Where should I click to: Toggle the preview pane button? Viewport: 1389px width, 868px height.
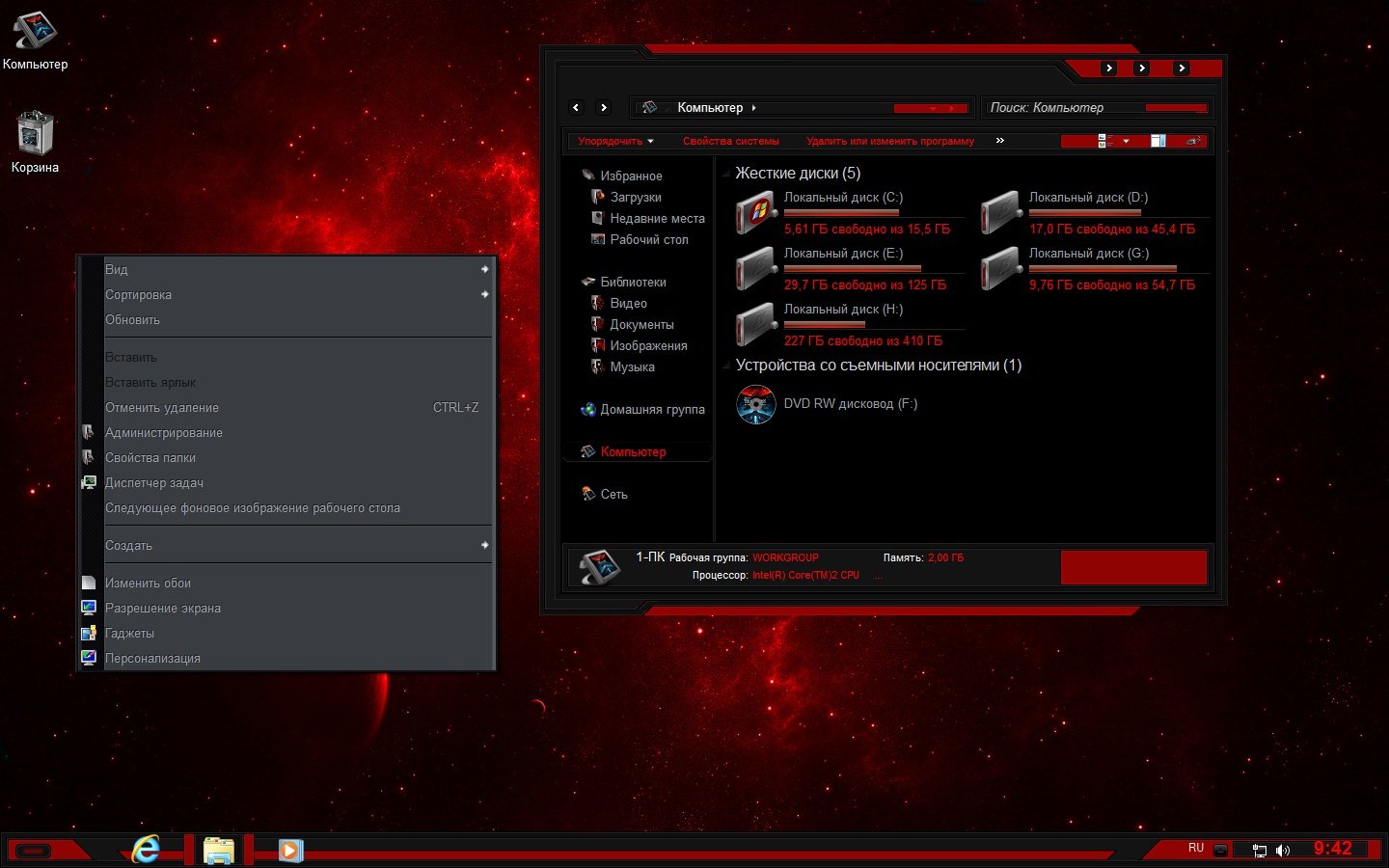click(x=1158, y=141)
